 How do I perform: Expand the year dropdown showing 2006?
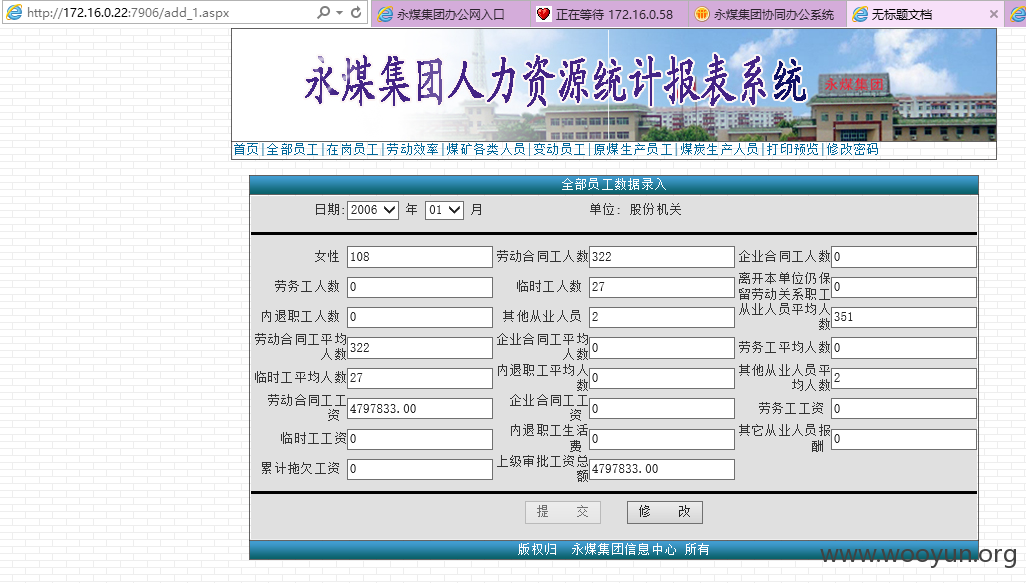tap(372, 210)
